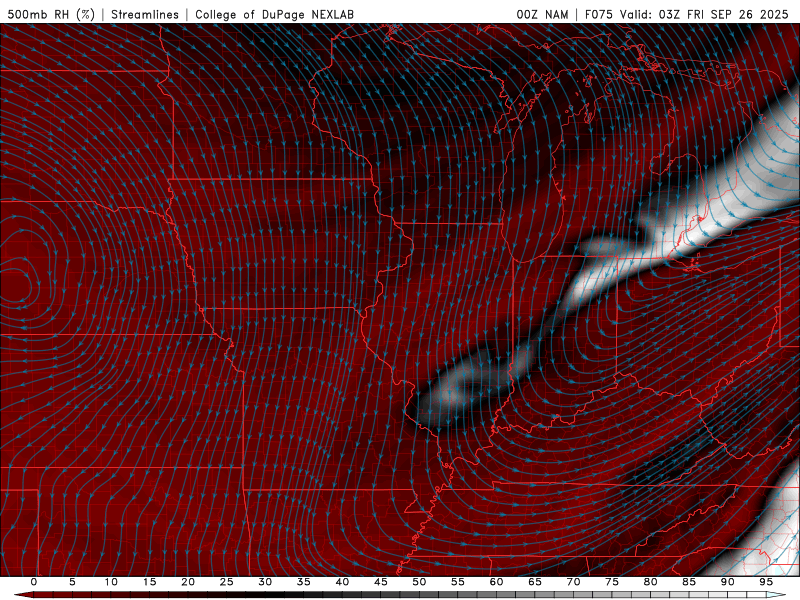The height and width of the screenshot is (600, 800).
Task: Click the '500mb RH (%)' title text
Action: click(x=51, y=14)
